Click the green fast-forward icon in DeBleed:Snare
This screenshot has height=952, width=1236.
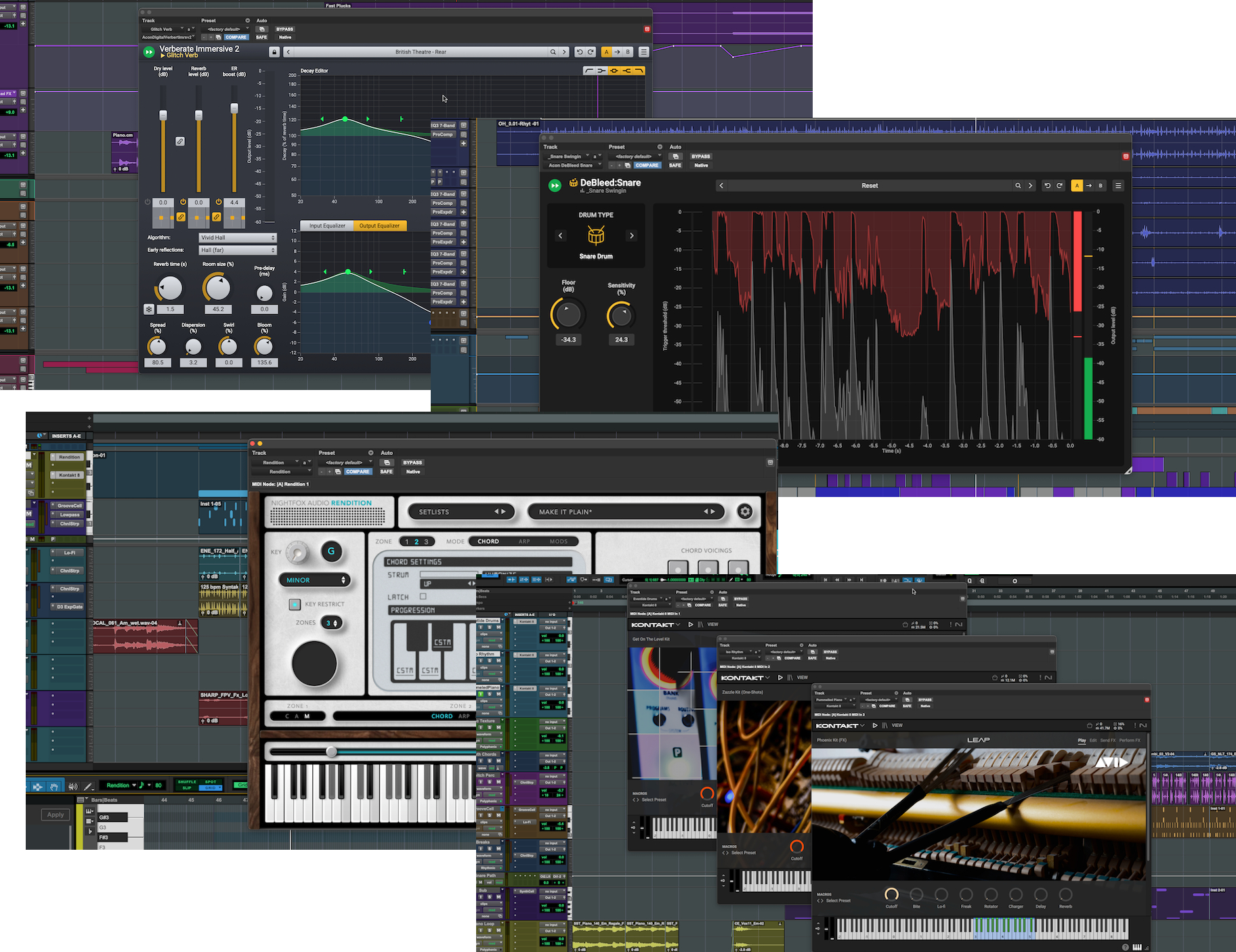point(555,186)
